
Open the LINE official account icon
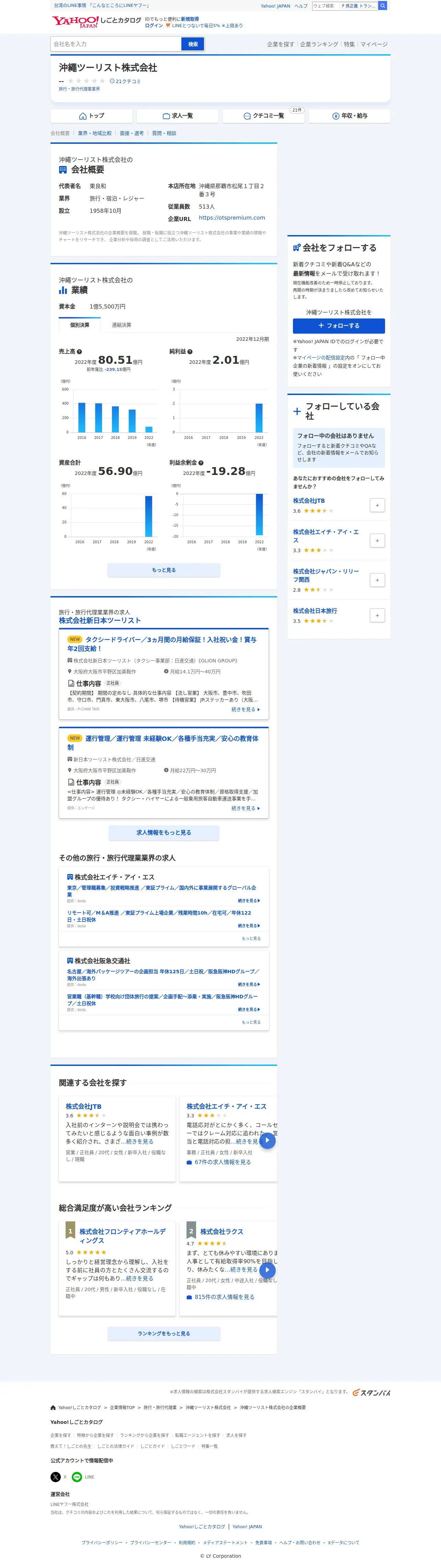pos(77,1477)
